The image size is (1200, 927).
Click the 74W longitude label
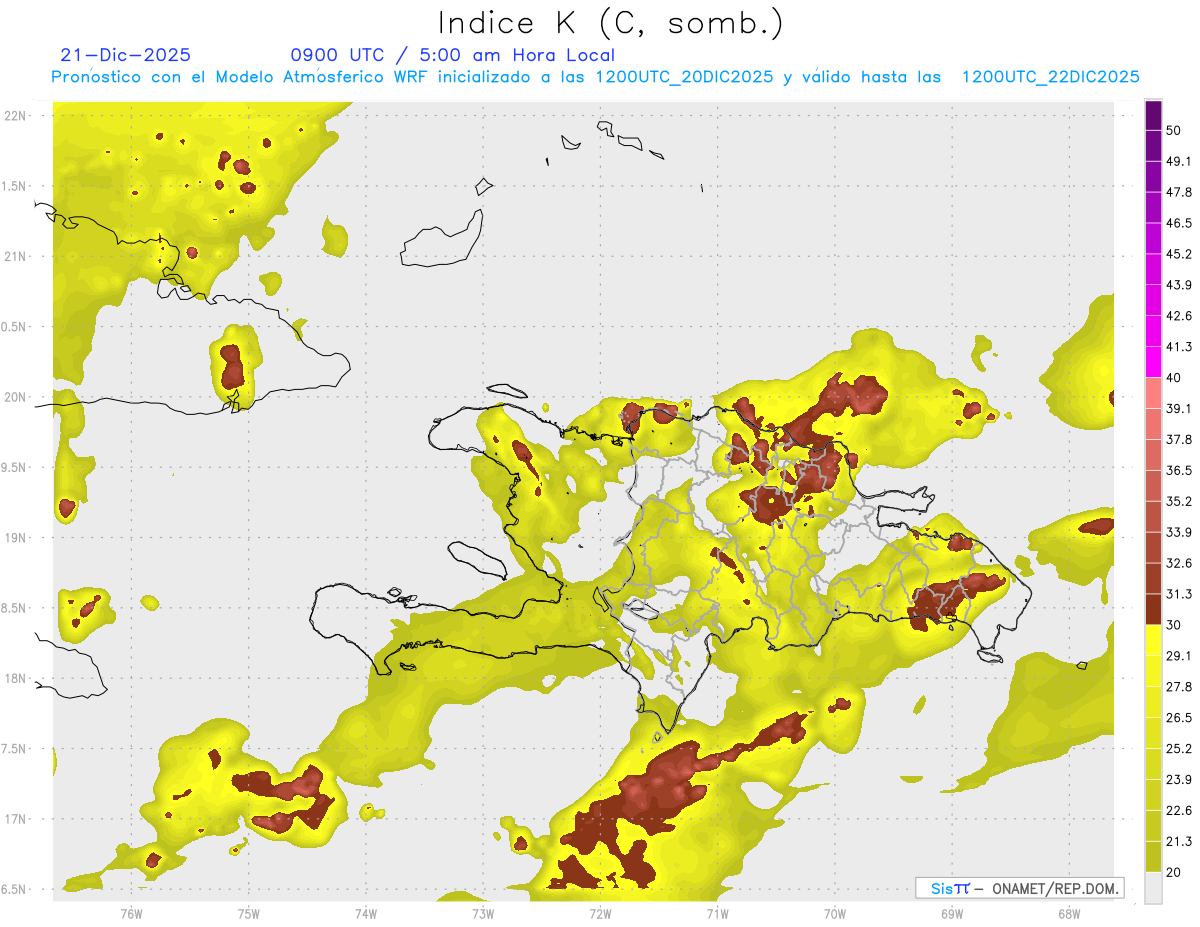[365, 914]
